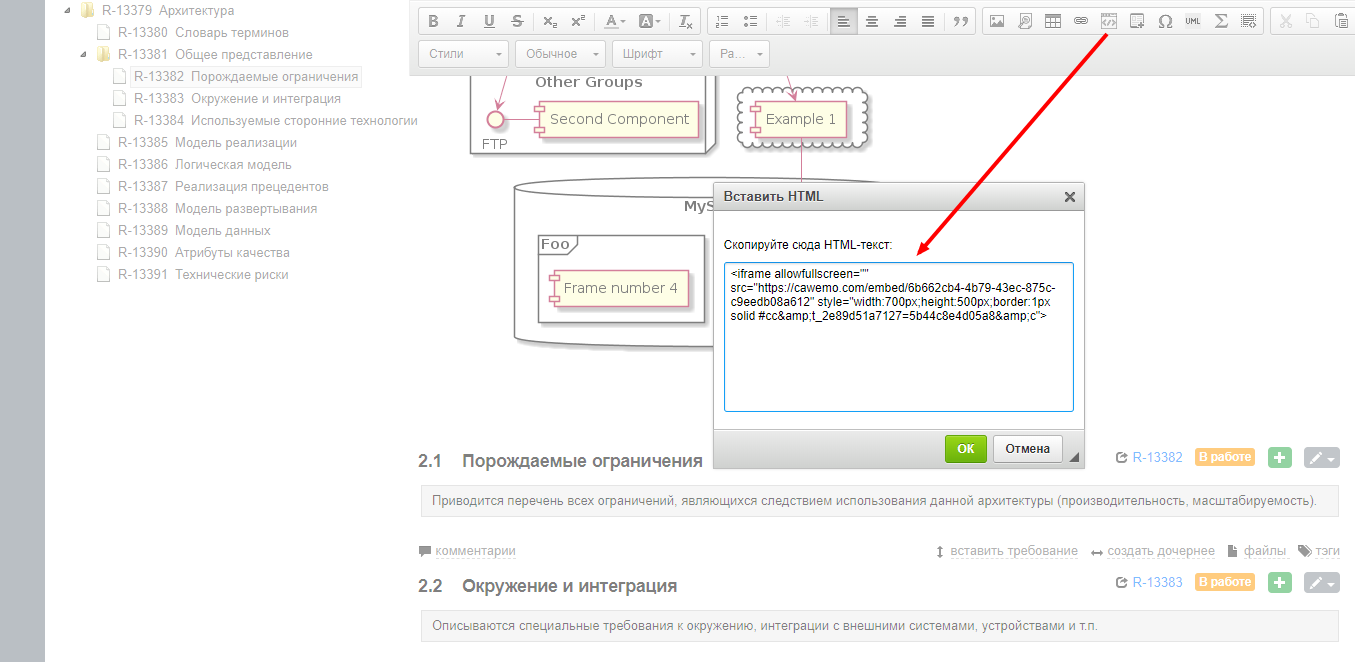Click В работе status of section 2.1
Viewport: 1355px width, 662px height.
pyautogui.click(x=1225, y=457)
